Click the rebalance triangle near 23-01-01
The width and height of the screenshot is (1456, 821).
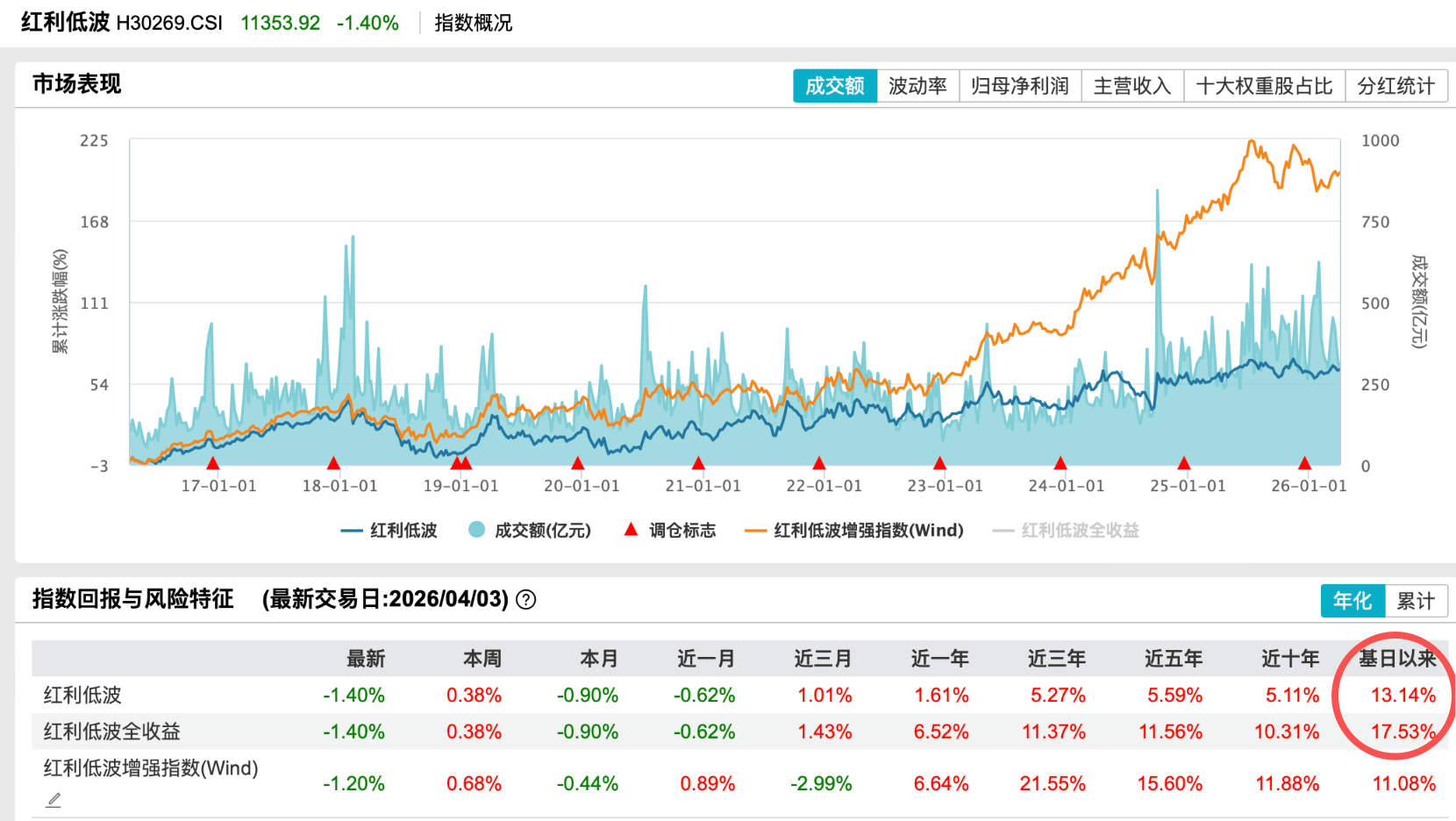tap(939, 463)
